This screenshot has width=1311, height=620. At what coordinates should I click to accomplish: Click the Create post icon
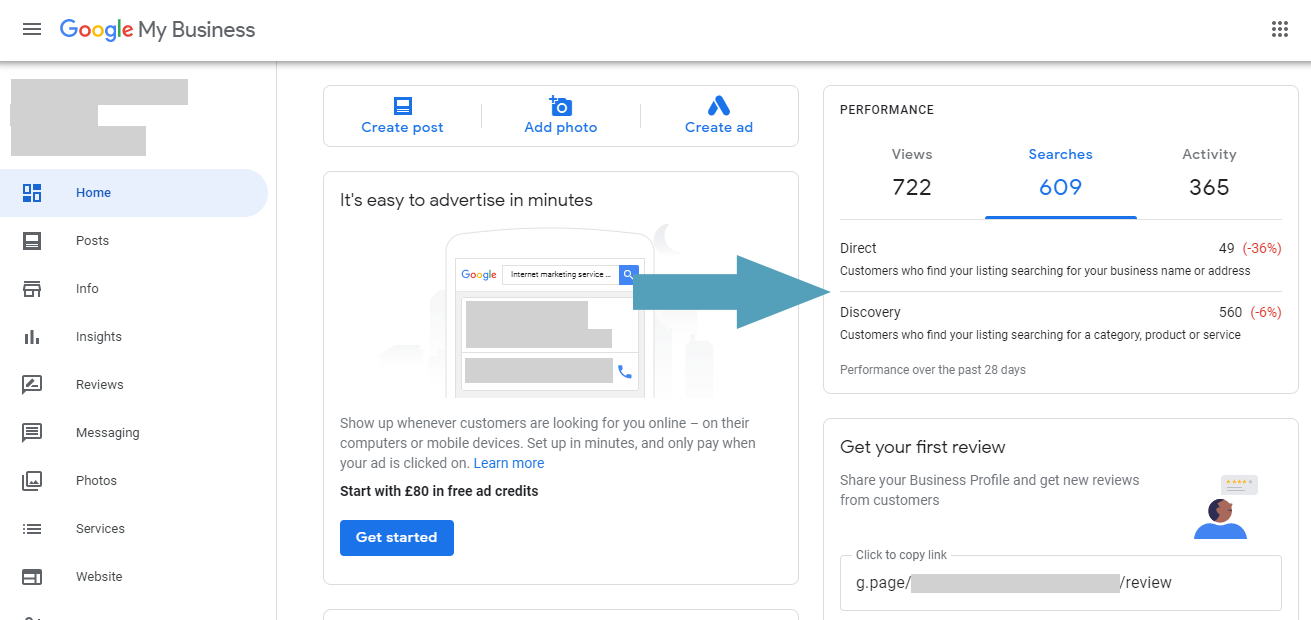pos(403,106)
